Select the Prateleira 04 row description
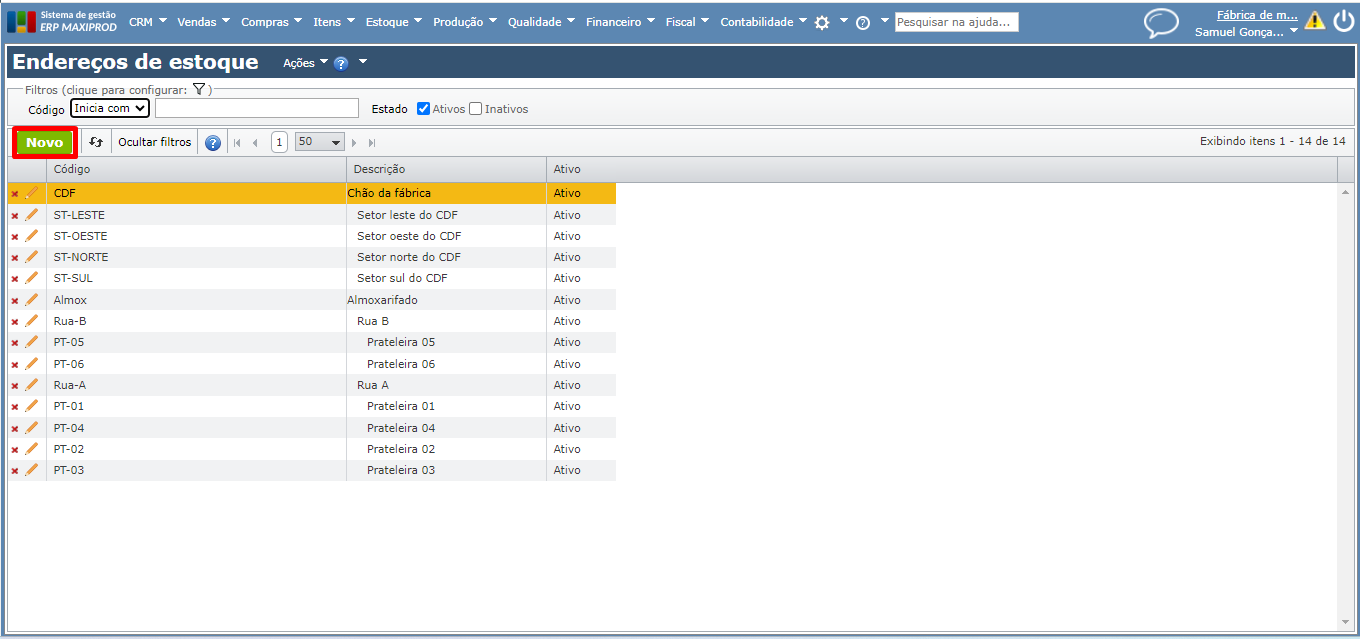The width and height of the screenshot is (1360, 639). [x=447, y=428]
